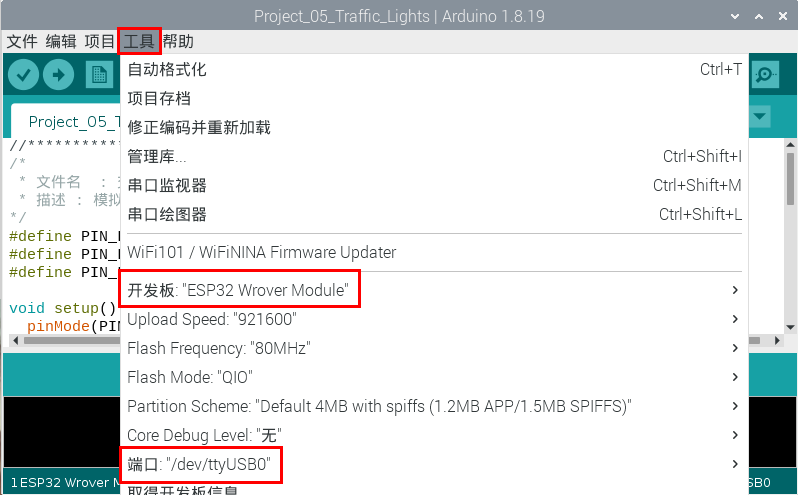
Task: Open the 项目 menu
Action: (100, 41)
